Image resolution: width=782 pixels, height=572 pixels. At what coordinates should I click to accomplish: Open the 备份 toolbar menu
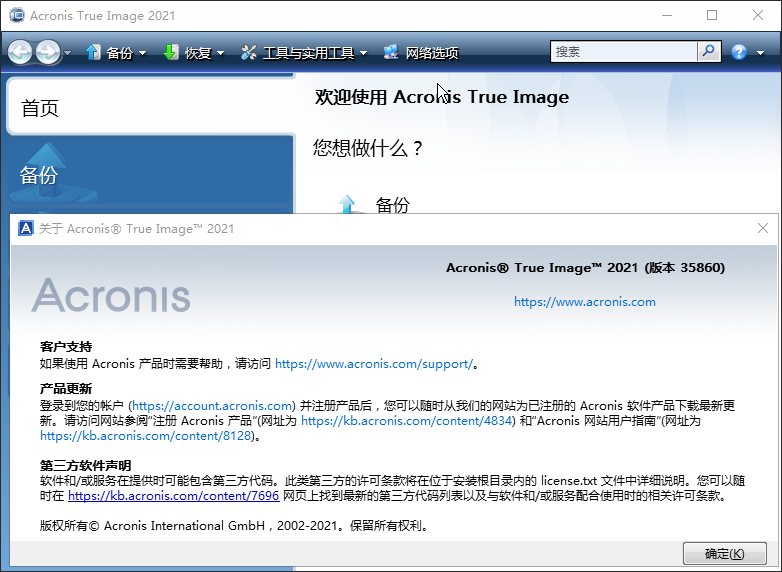pyautogui.click(x=116, y=53)
